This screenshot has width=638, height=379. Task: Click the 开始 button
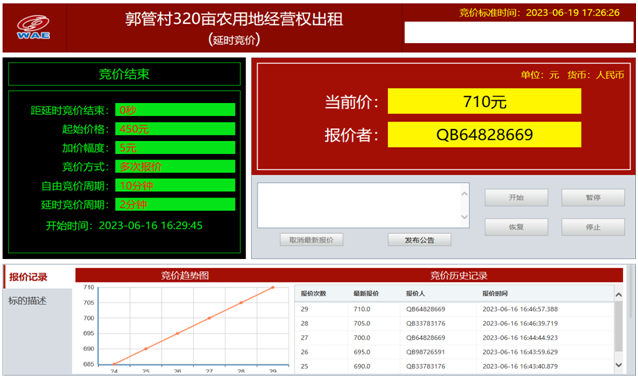click(x=516, y=197)
